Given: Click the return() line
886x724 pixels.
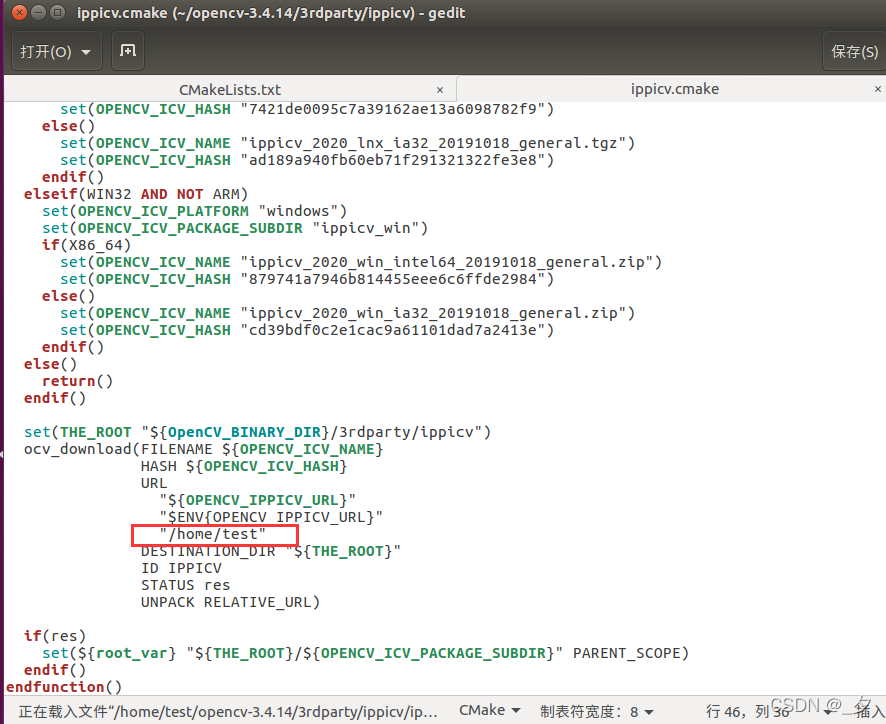Looking at the screenshot, I should pyautogui.click(x=77, y=381).
